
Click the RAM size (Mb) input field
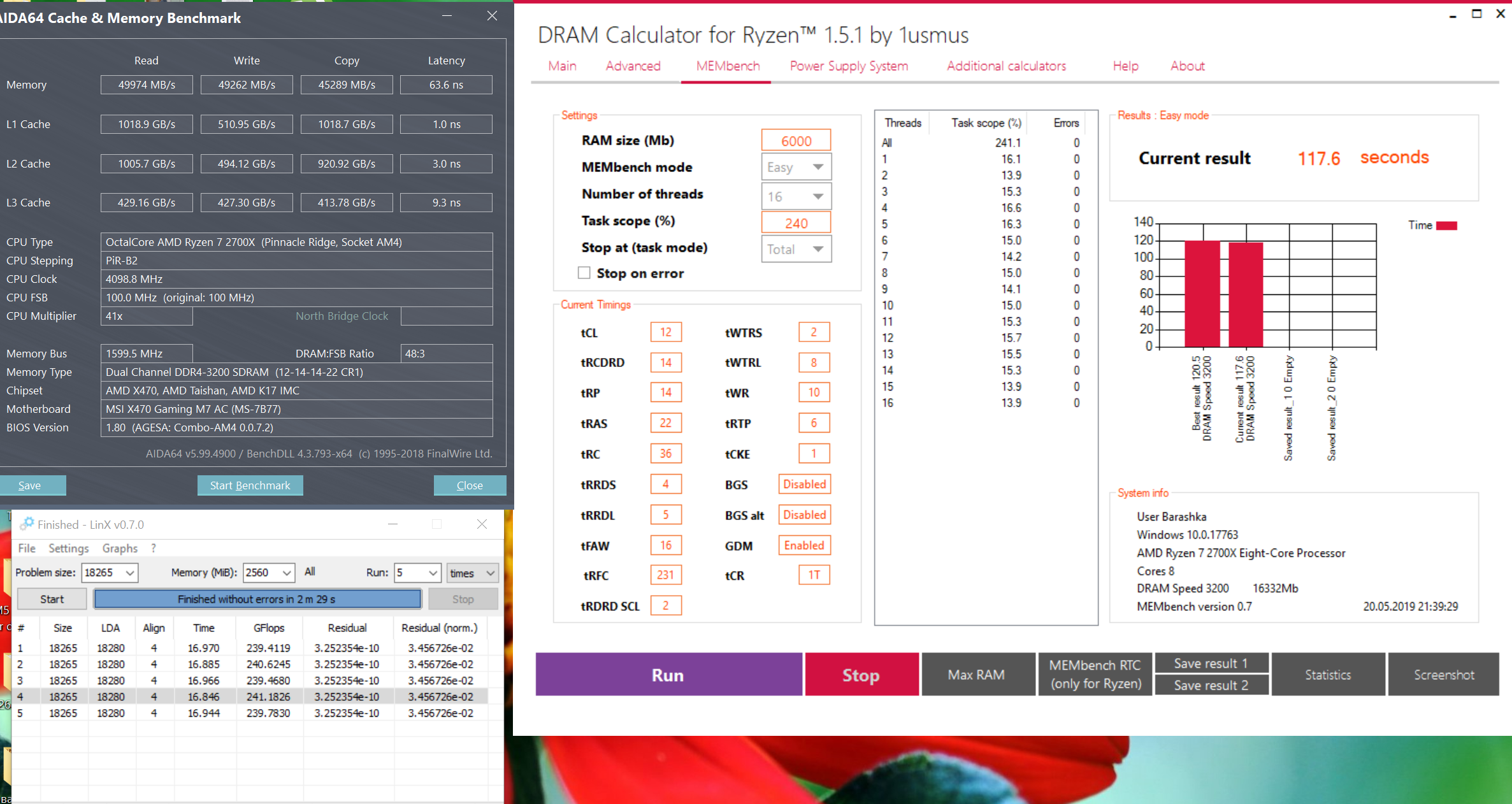point(796,141)
